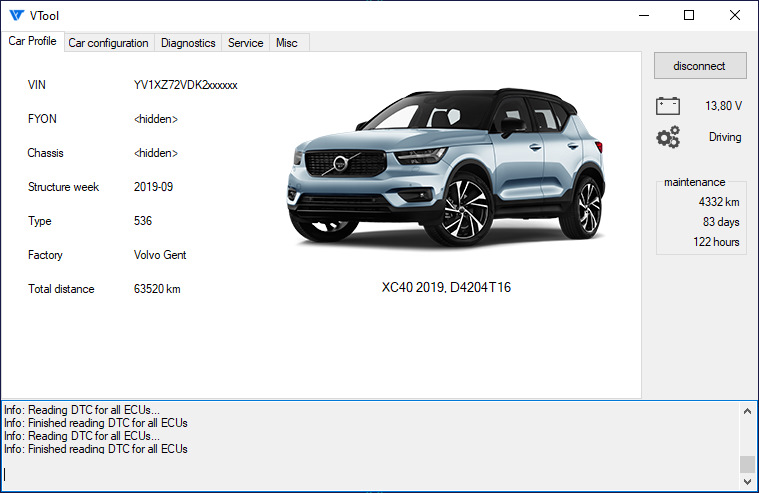
Task: Click the VTool logo icon in title bar
Action: click(16, 15)
